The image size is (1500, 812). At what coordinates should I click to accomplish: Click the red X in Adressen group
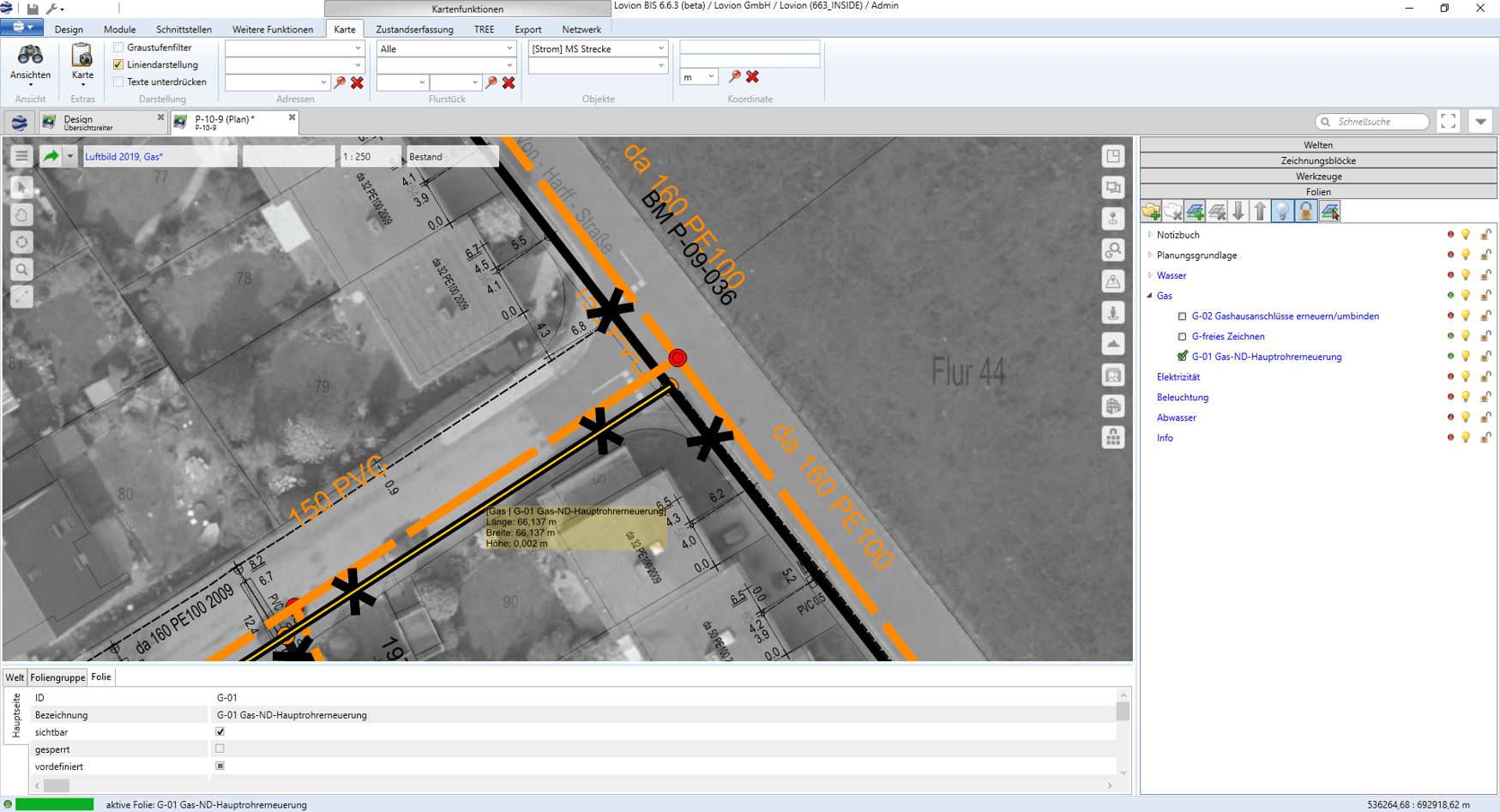point(358,82)
